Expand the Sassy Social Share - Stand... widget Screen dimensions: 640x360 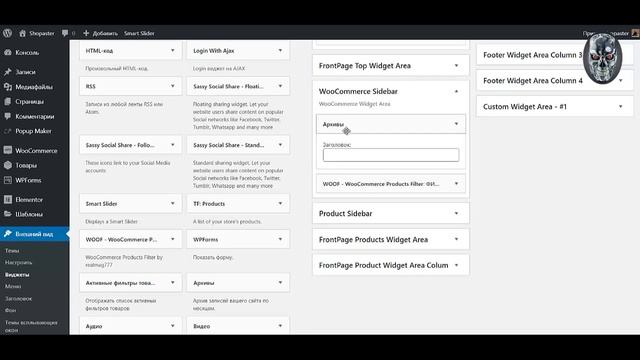280,145
